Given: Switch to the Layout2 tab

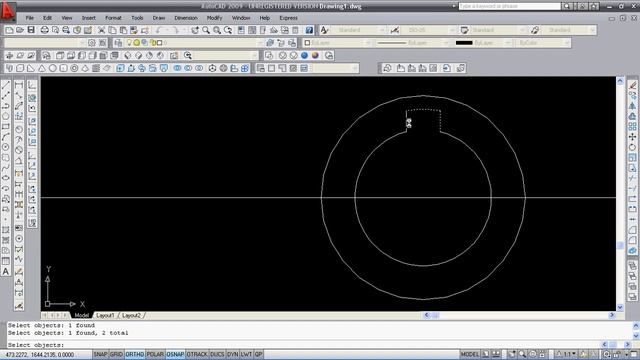Looking at the screenshot, I should (131, 316).
